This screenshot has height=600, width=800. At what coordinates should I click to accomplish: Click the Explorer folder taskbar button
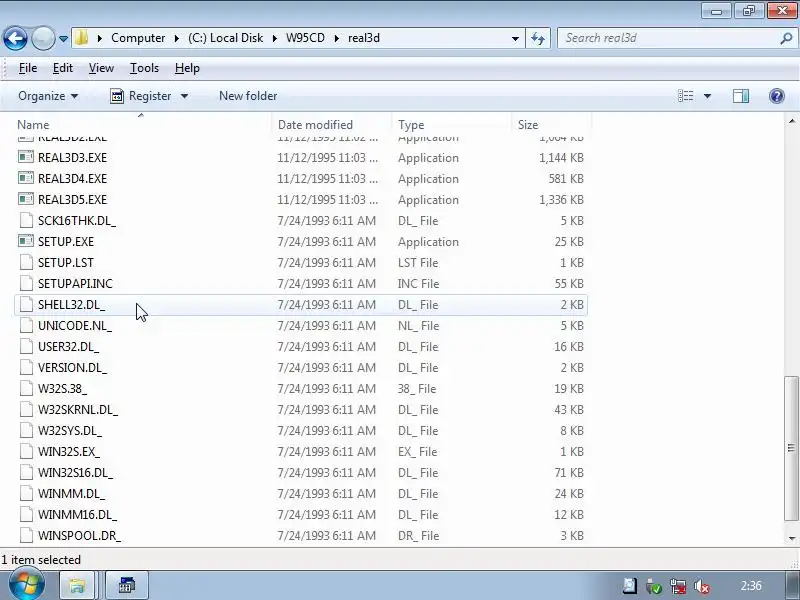click(78, 585)
